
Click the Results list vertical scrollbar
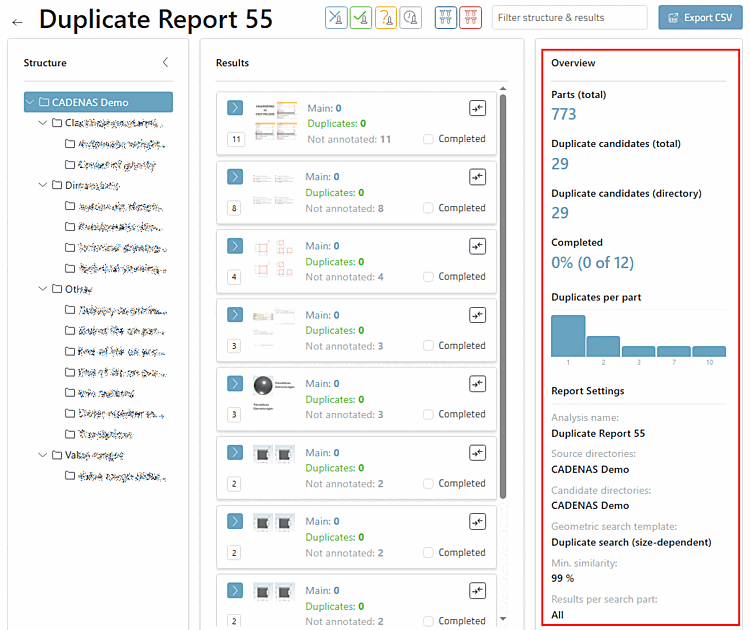point(503,297)
